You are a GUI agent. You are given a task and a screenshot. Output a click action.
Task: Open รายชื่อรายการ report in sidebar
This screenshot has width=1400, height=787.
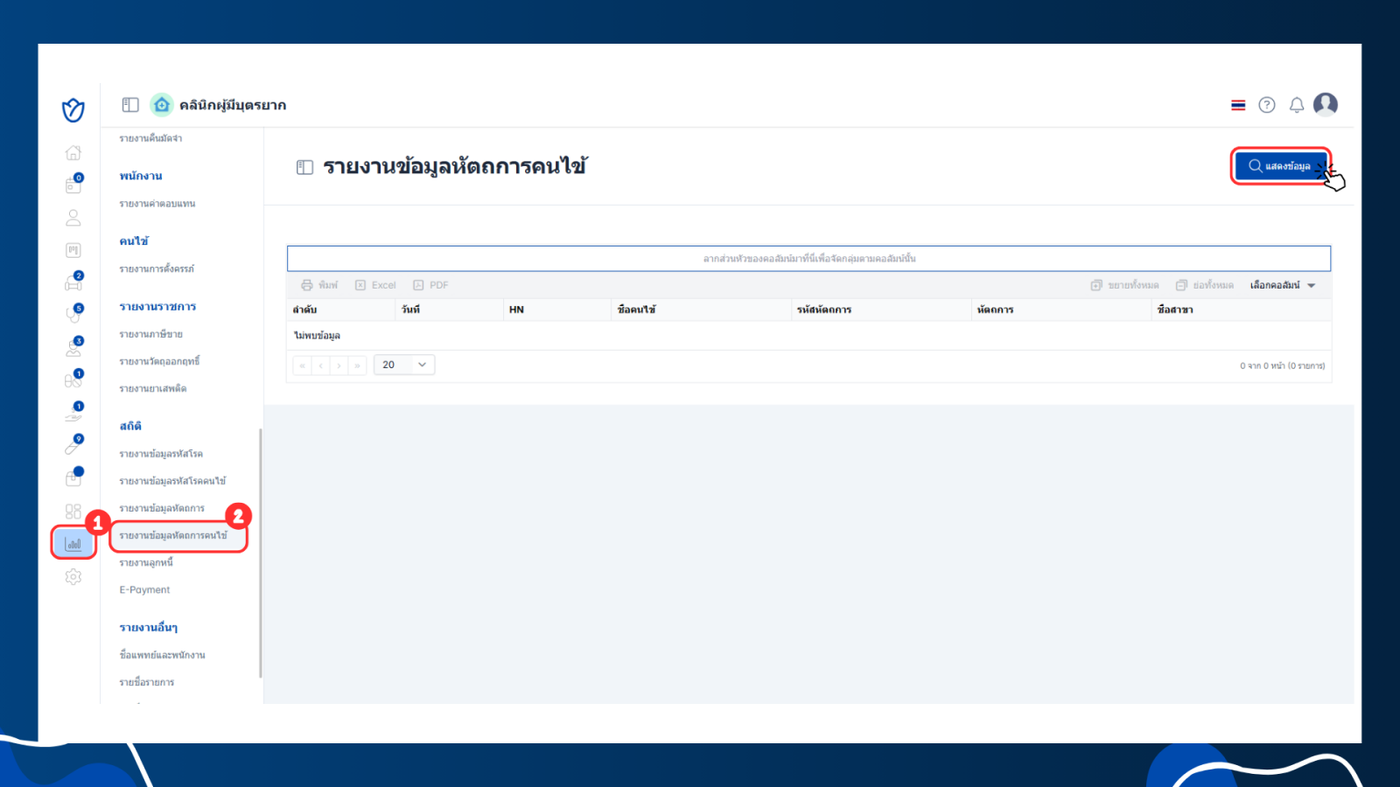click(147, 682)
